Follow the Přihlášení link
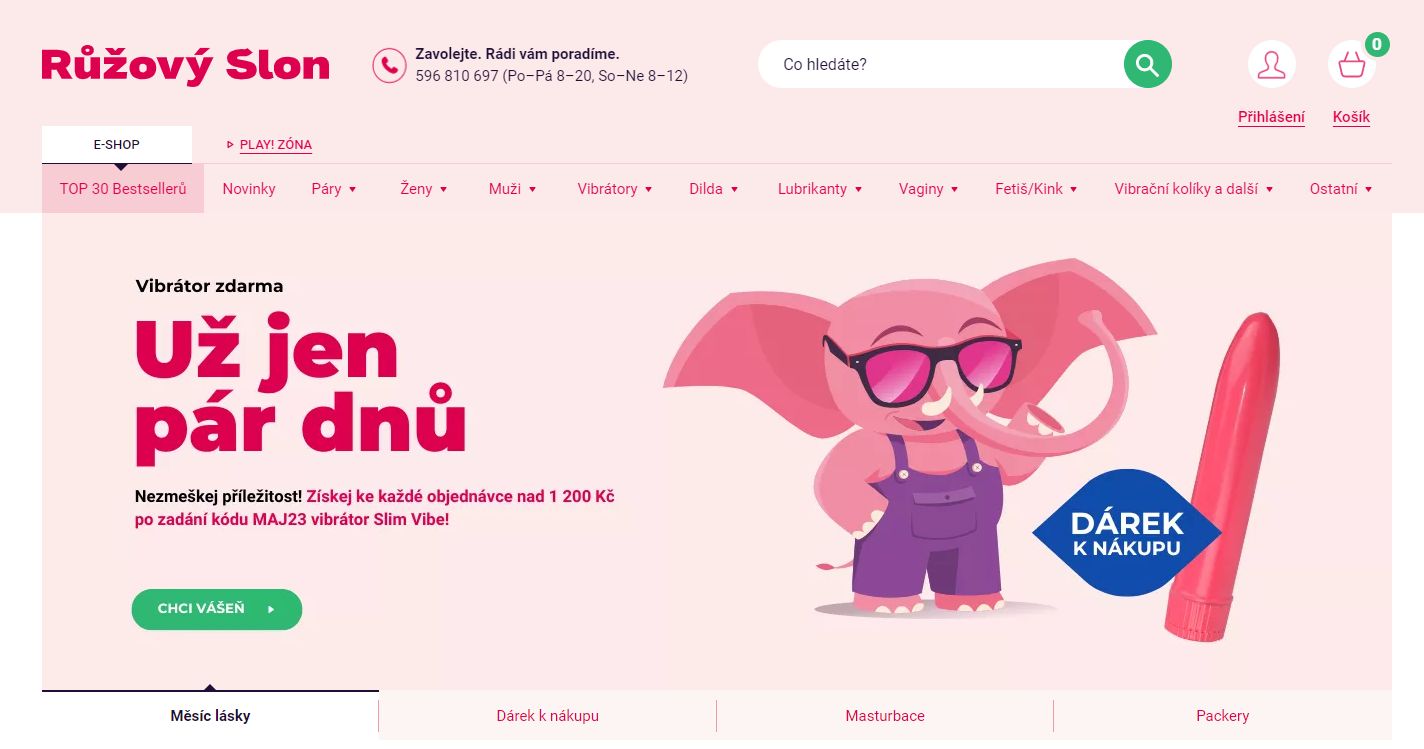The width and height of the screenshot is (1424, 749). pyautogui.click(x=1271, y=117)
